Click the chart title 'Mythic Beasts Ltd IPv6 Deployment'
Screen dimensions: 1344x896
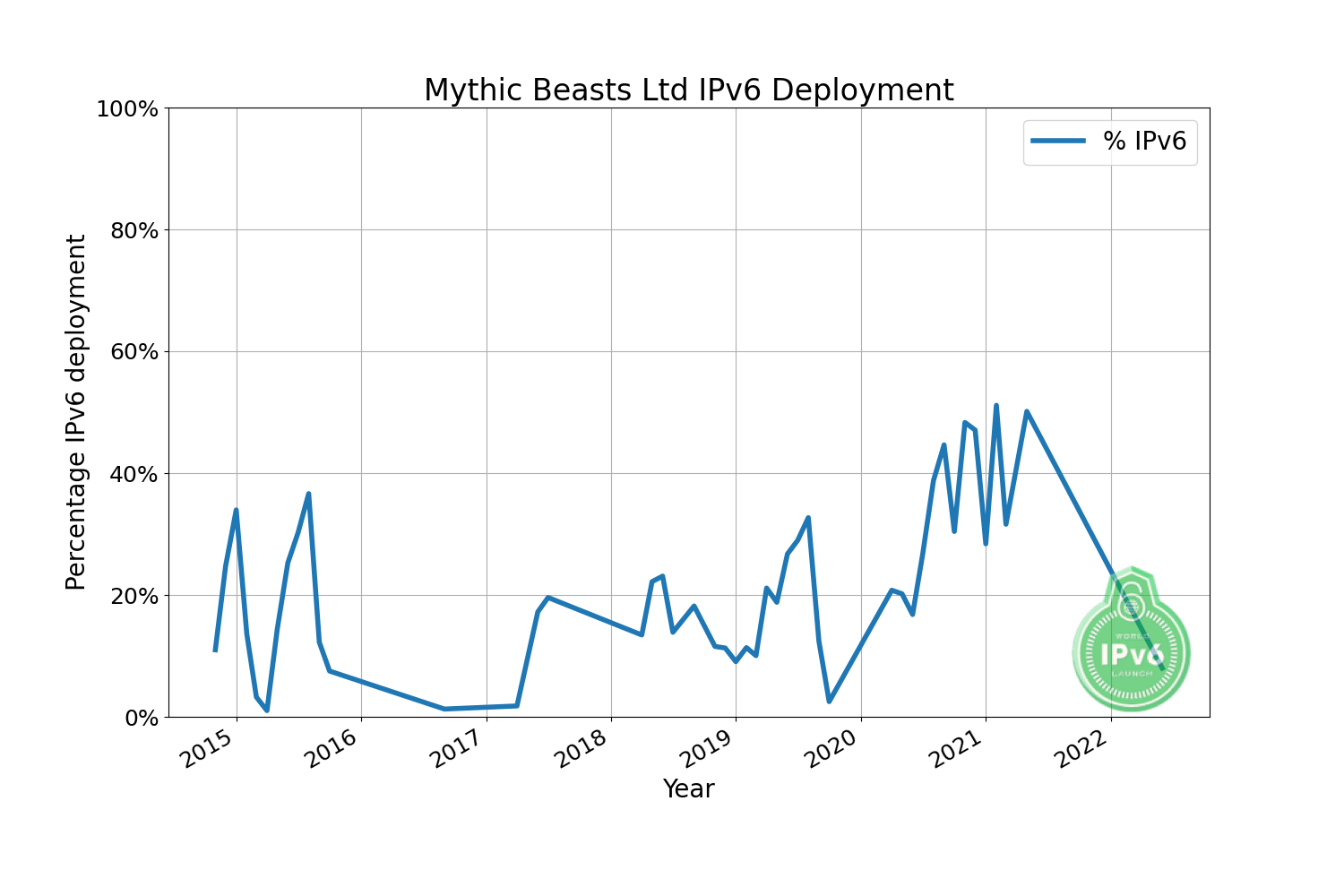pyautogui.click(x=688, y=90)
